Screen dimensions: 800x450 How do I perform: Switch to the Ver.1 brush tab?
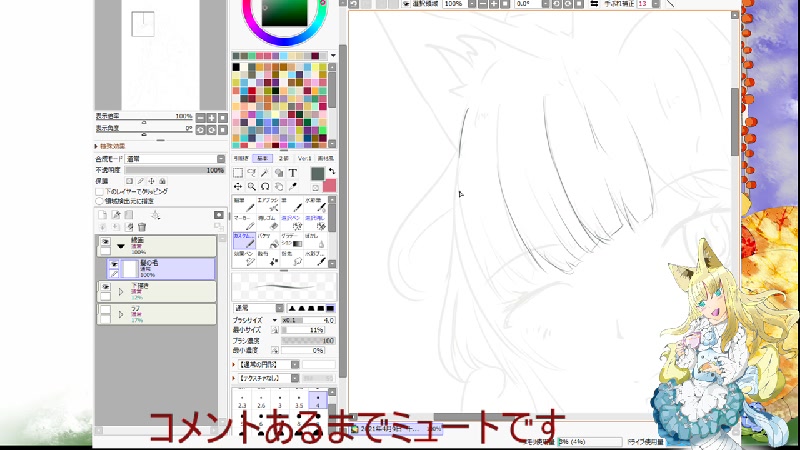(x=304, y=158)
